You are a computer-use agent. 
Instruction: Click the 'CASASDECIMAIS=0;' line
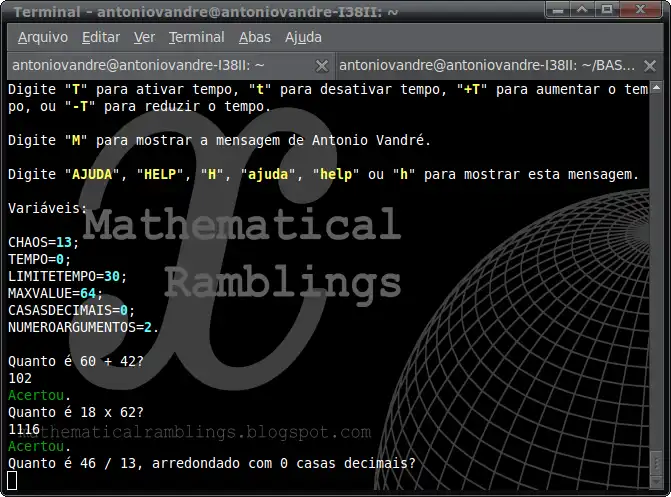(71, 310)
